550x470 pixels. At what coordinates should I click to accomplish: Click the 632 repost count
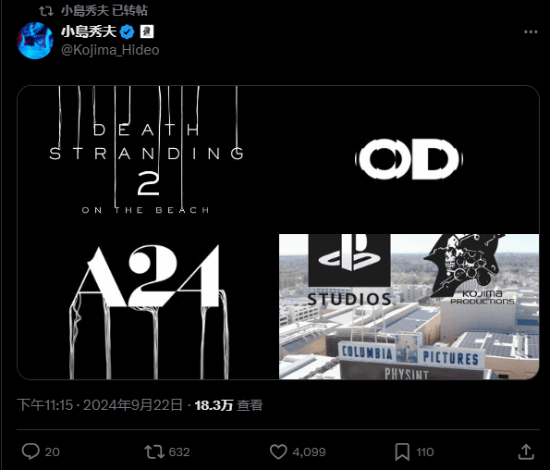point(179,452)
